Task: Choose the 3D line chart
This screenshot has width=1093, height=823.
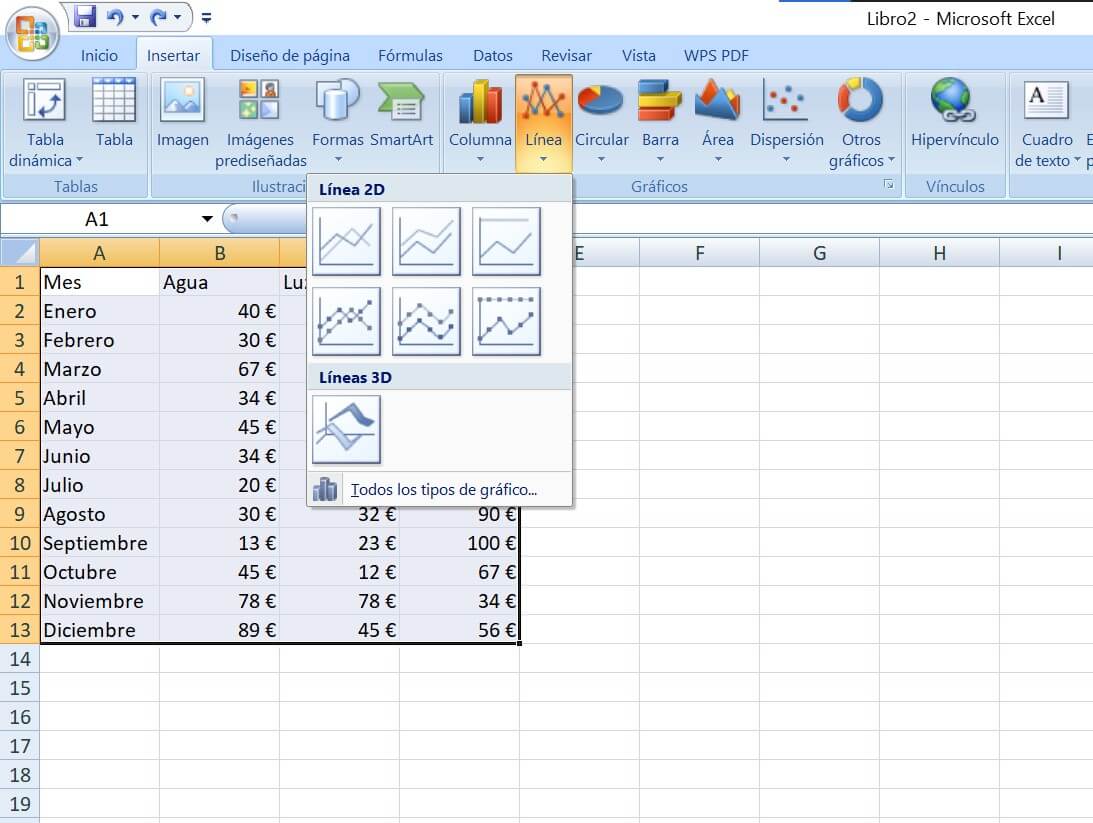Action: point(346,429)
